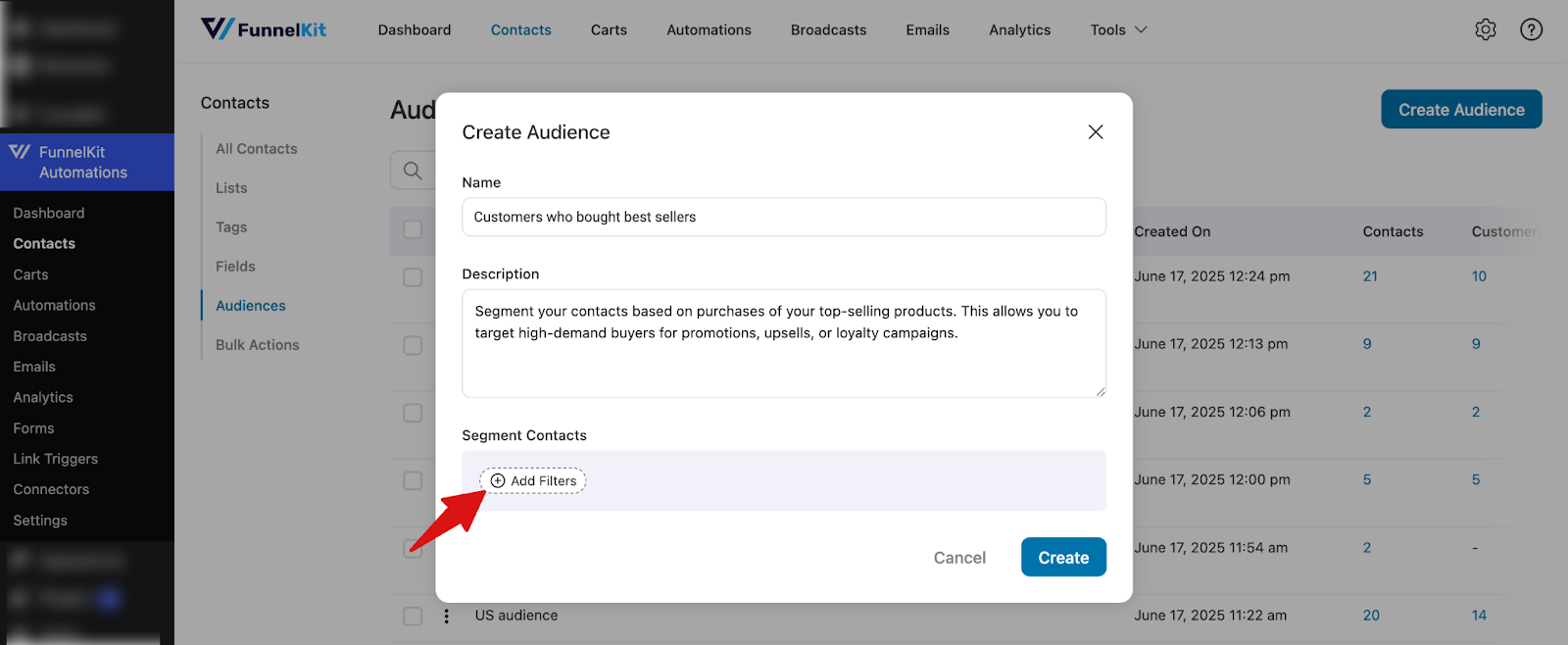The height and width of the screenshot is (645, 1568).
Task: Open Audiences in contacts submenu
Action: 251,305
